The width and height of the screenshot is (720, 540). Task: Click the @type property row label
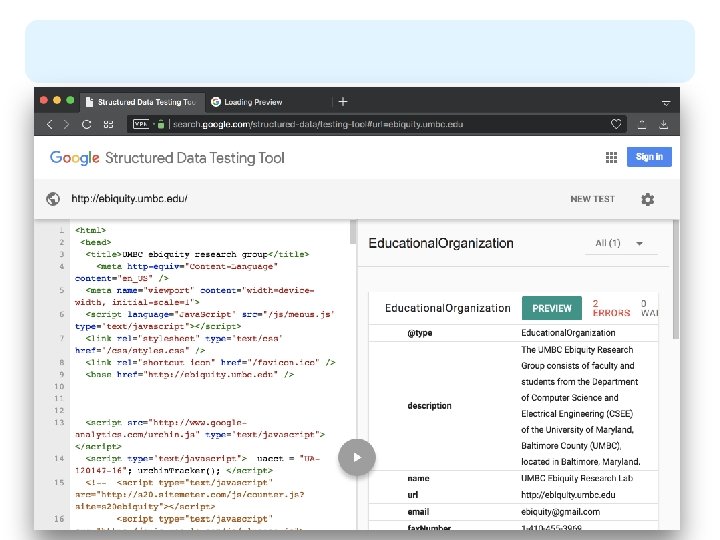pyautogui.click(x=420, y=333)
